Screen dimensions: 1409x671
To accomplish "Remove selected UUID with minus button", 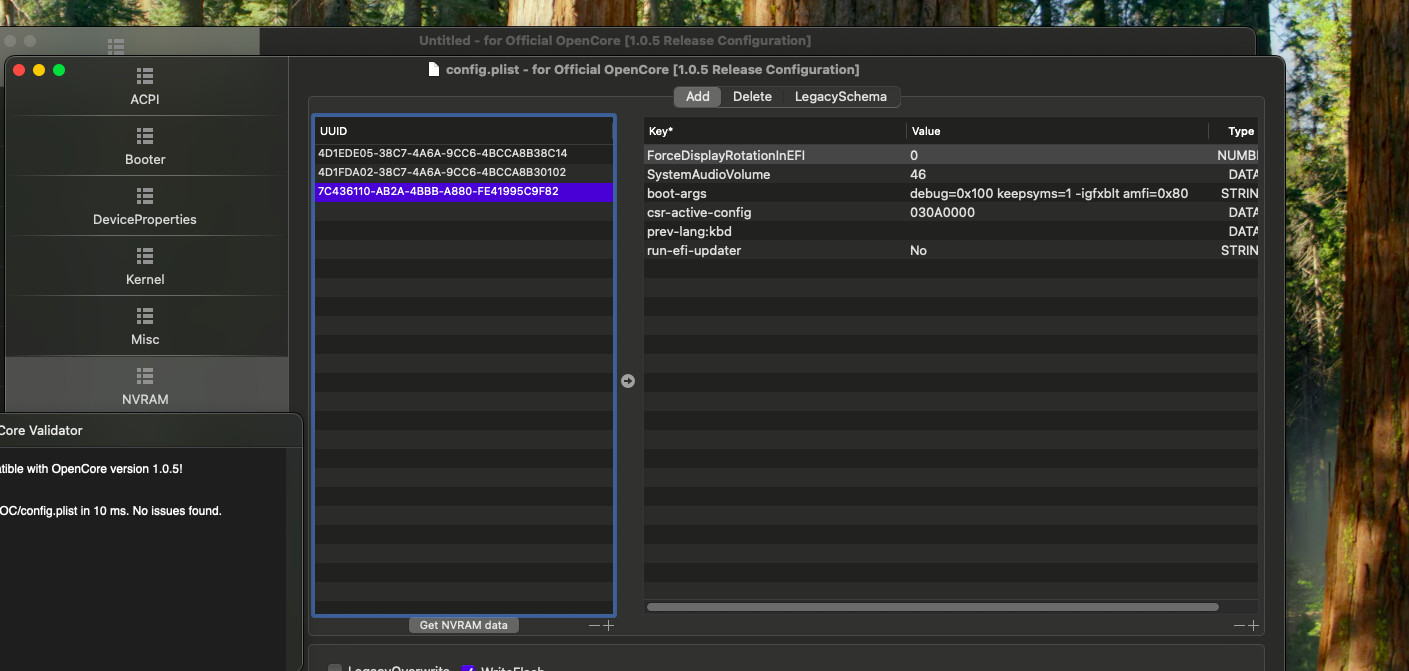I will coord(594,626).
